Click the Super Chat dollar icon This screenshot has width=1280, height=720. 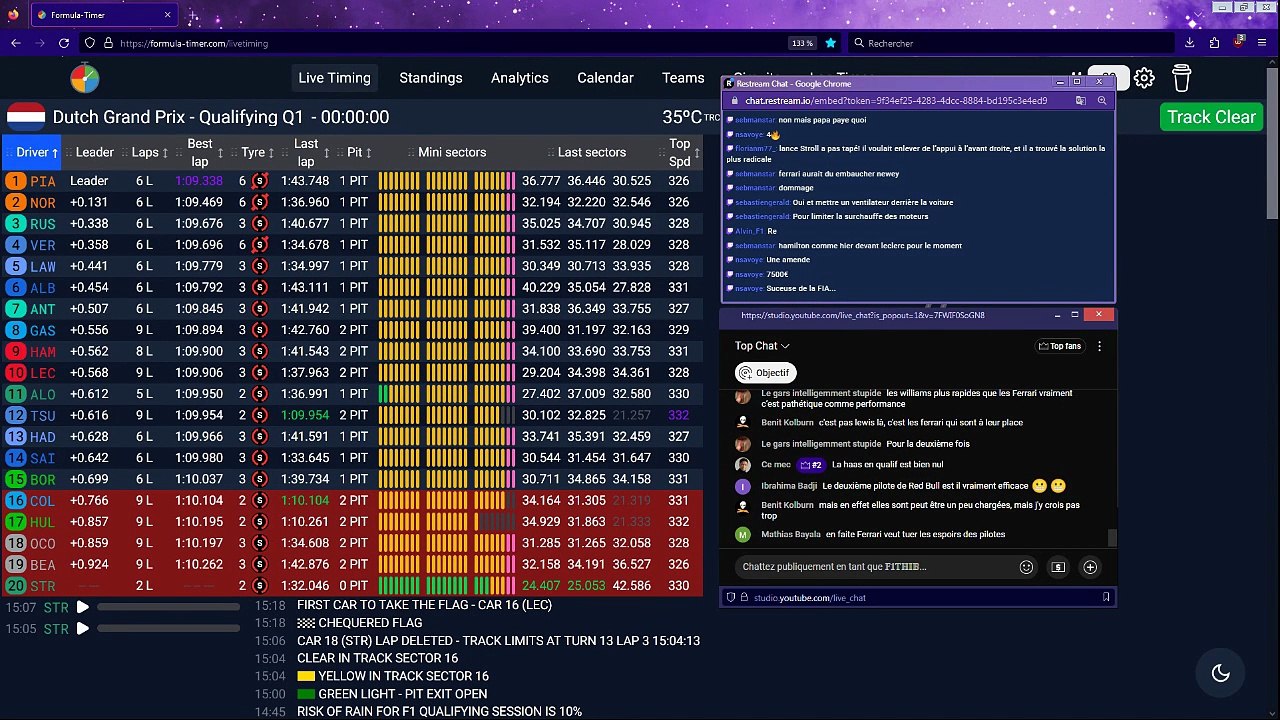click(x=1058, y=567)
